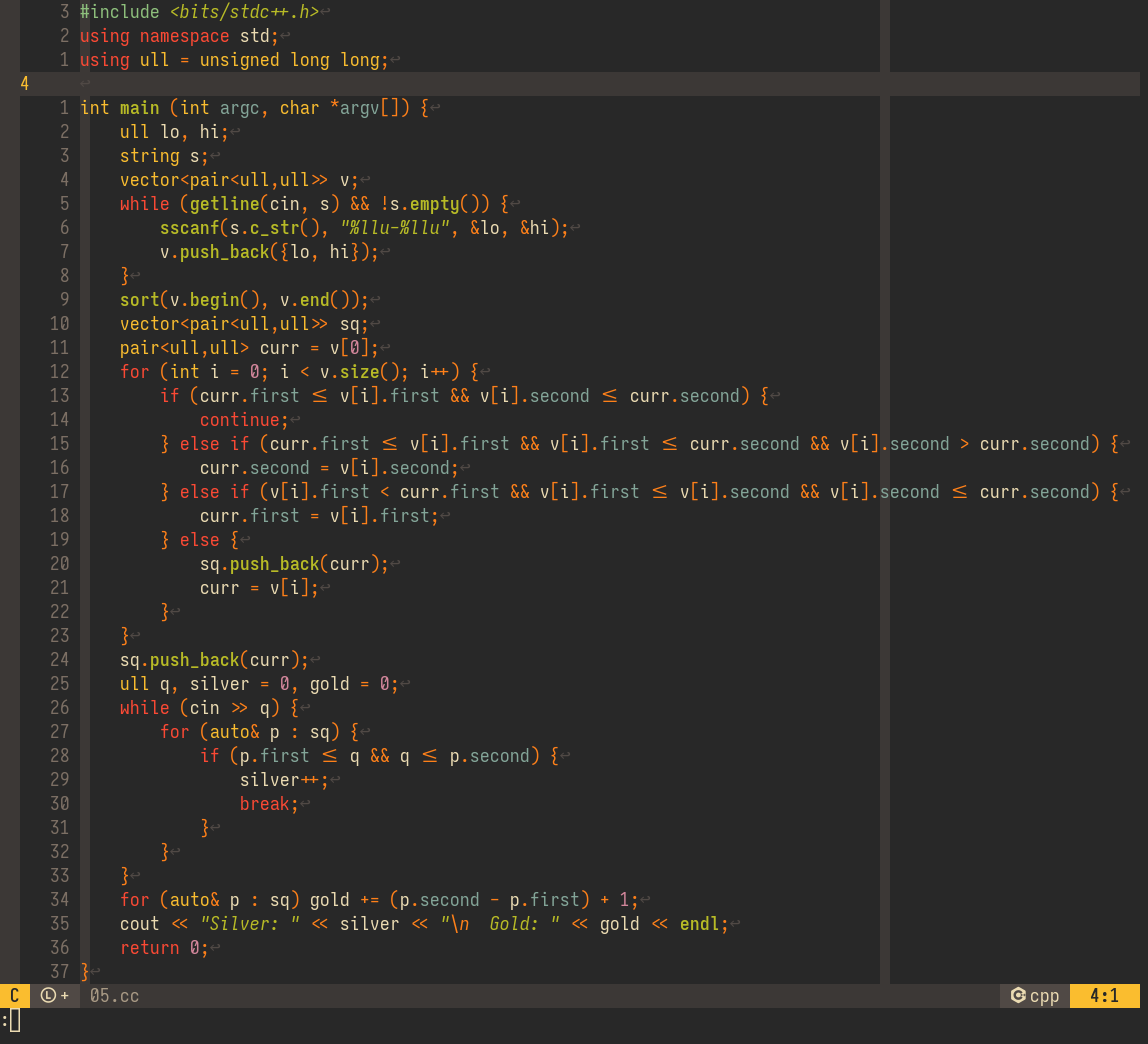Click the sort(v.begin(), v.end()) line
The image size is (1148, 1044).
pyautogui.click(x=245, y=299)
